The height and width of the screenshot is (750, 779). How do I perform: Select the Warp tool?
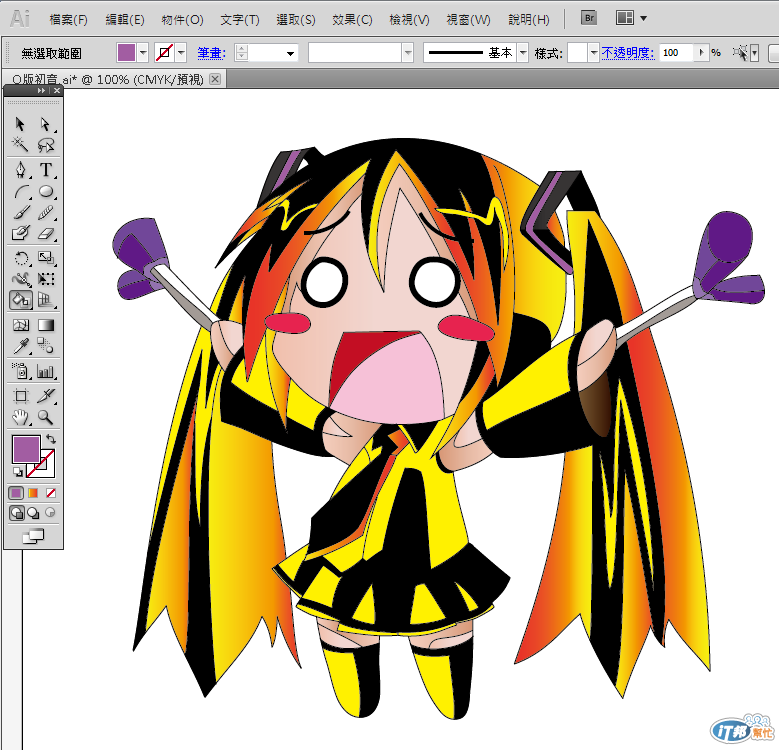[20, 279]
